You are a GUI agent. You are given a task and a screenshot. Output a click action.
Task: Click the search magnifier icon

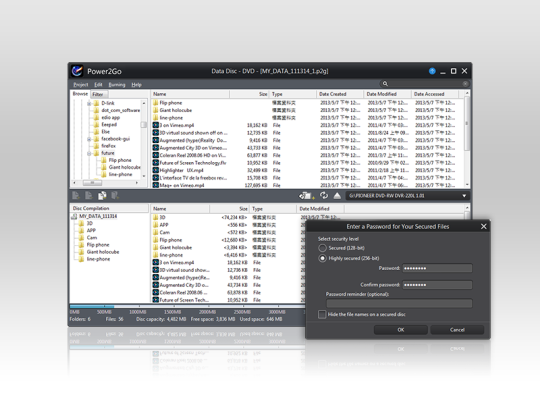click(x=385, y=84)
